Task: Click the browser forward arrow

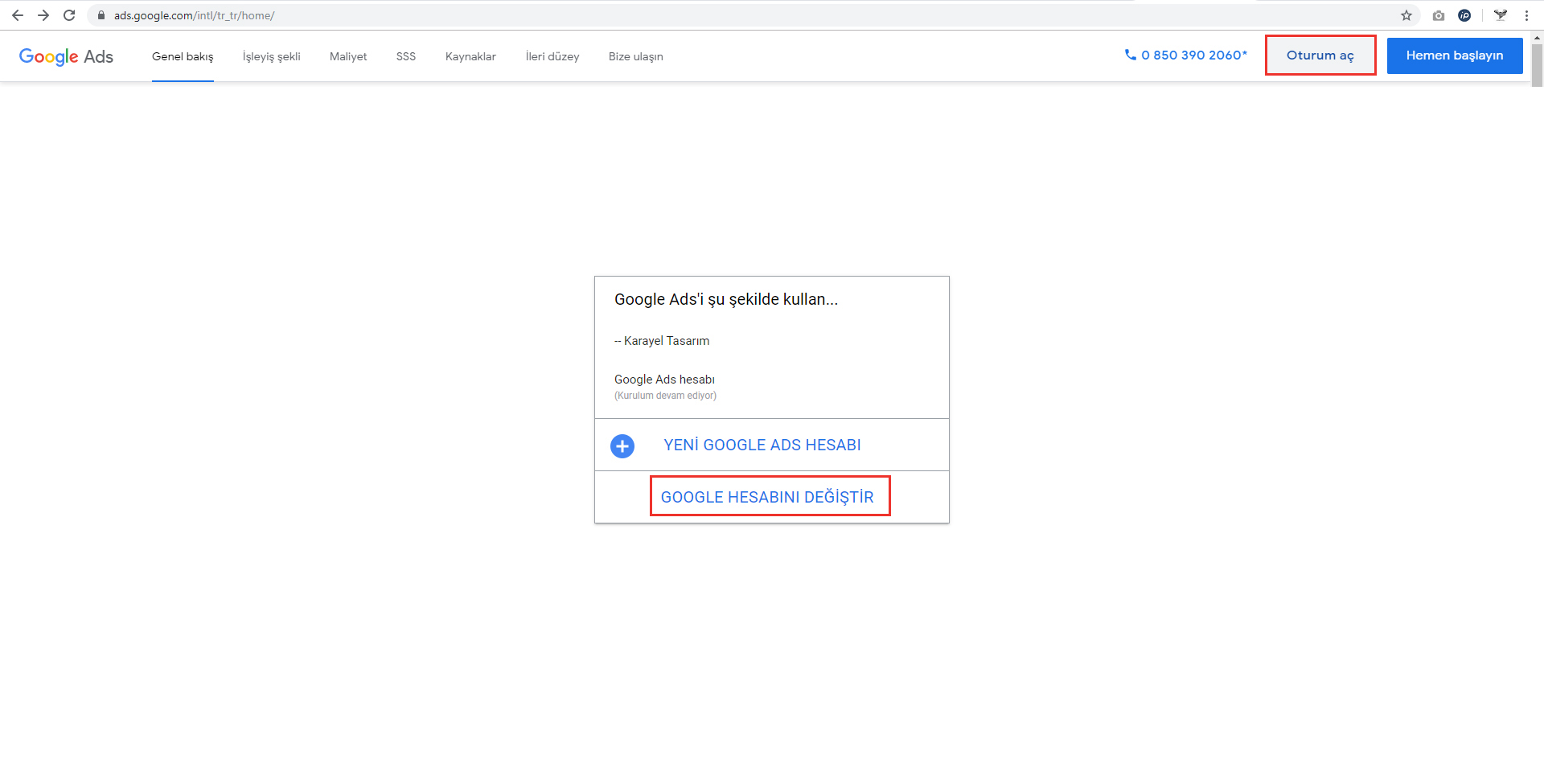Action: point(43,15)
